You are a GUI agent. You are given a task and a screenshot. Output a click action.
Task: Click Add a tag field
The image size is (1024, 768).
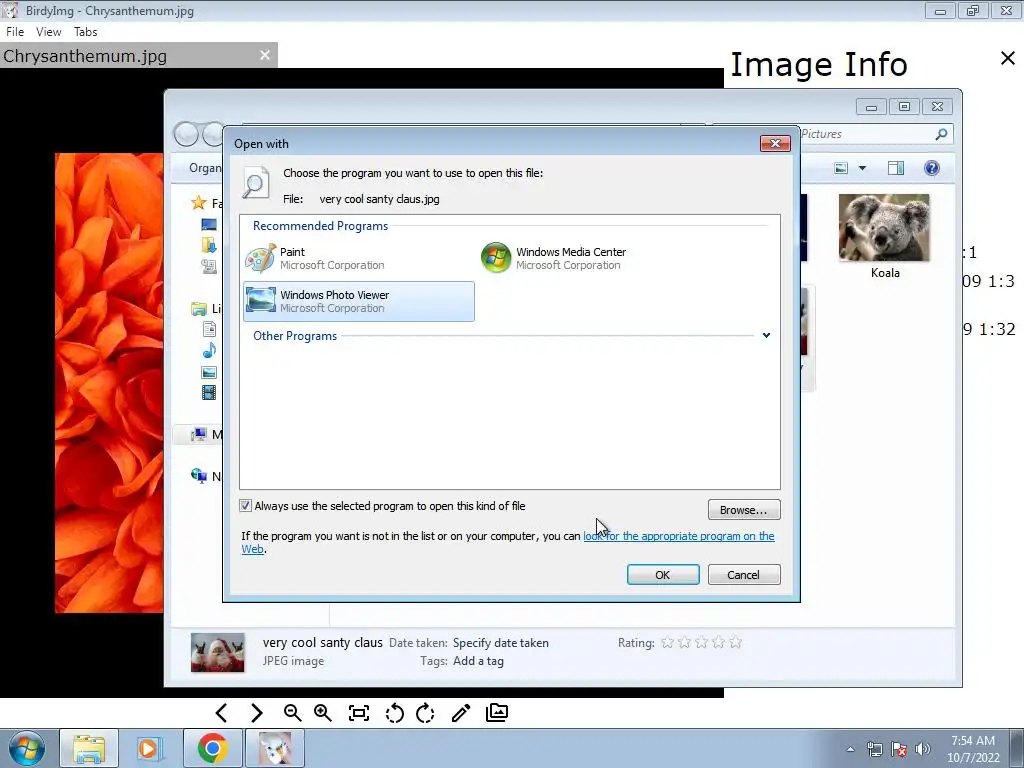478,661
